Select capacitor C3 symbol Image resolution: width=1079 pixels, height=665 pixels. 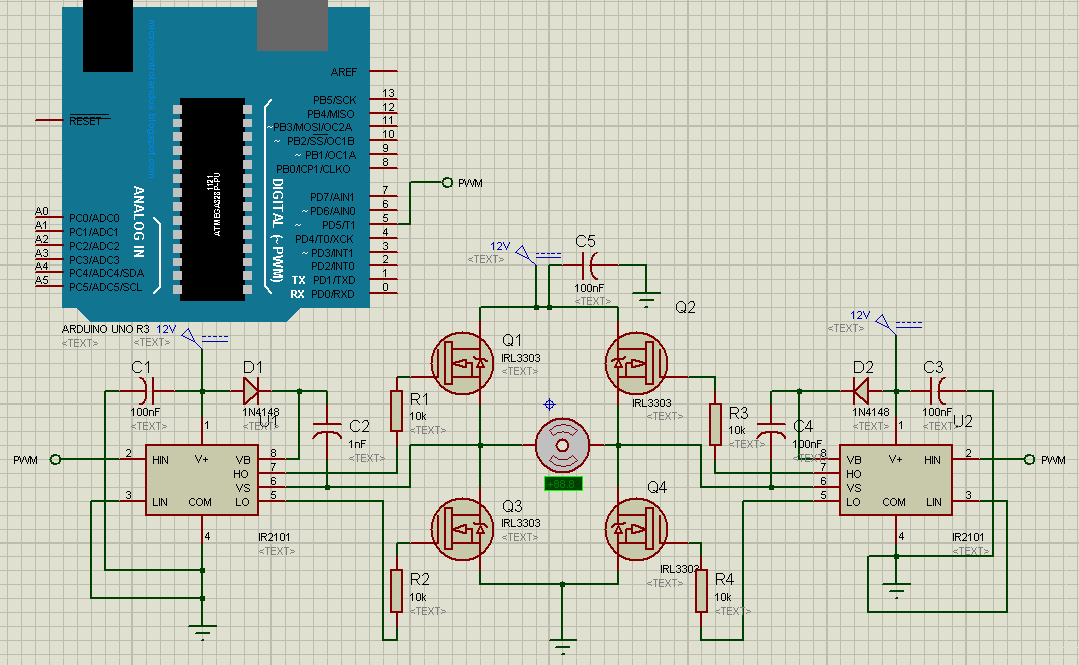[939, 391]
